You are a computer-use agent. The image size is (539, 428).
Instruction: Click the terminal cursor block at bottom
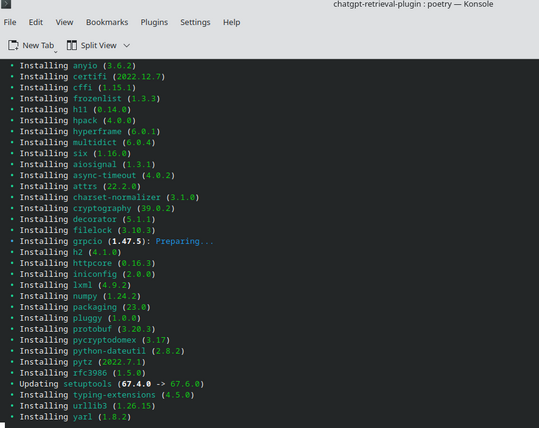(x=2, y=425)
